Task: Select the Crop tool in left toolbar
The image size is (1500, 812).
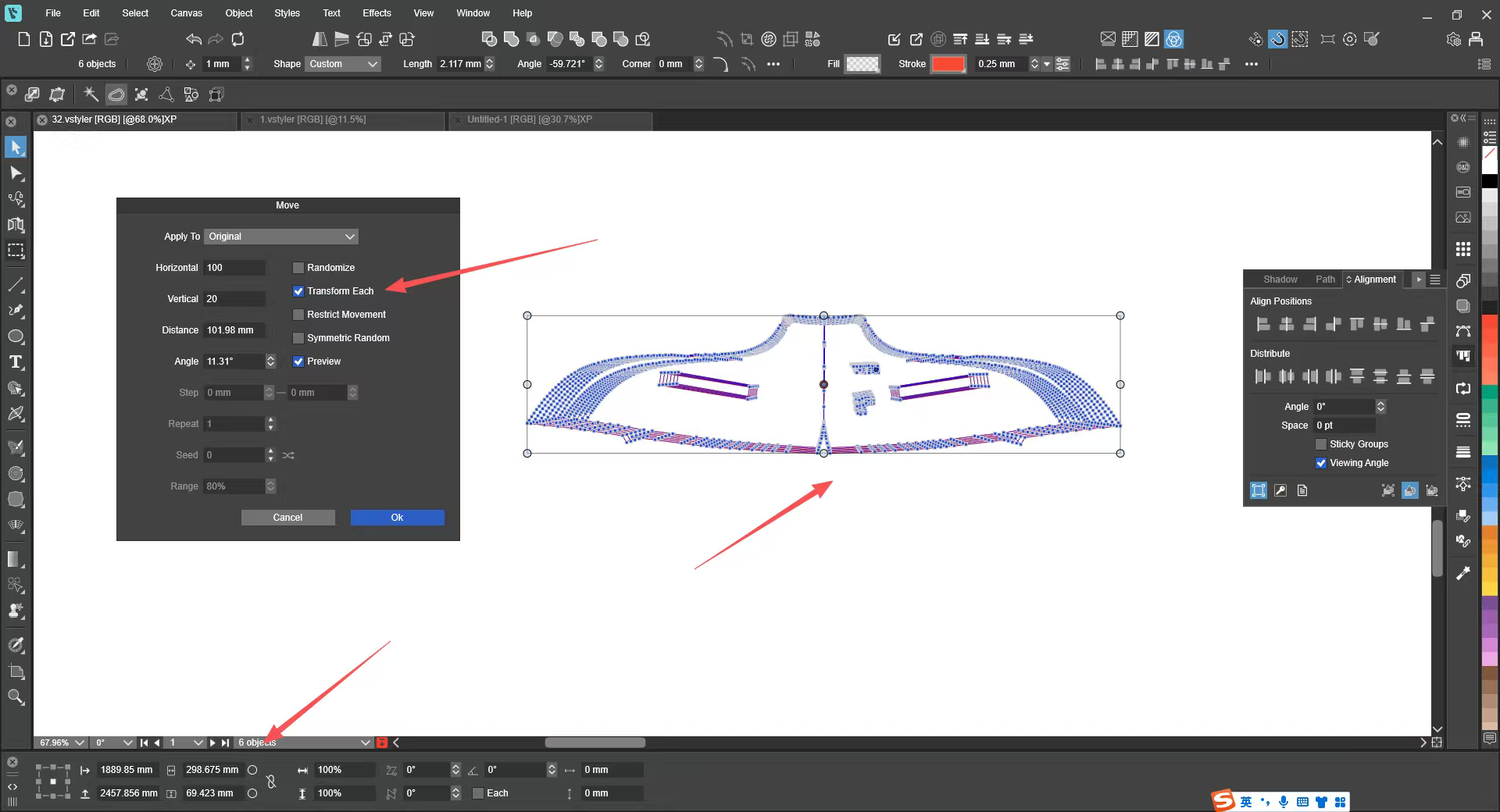Action: click(16, 671)
